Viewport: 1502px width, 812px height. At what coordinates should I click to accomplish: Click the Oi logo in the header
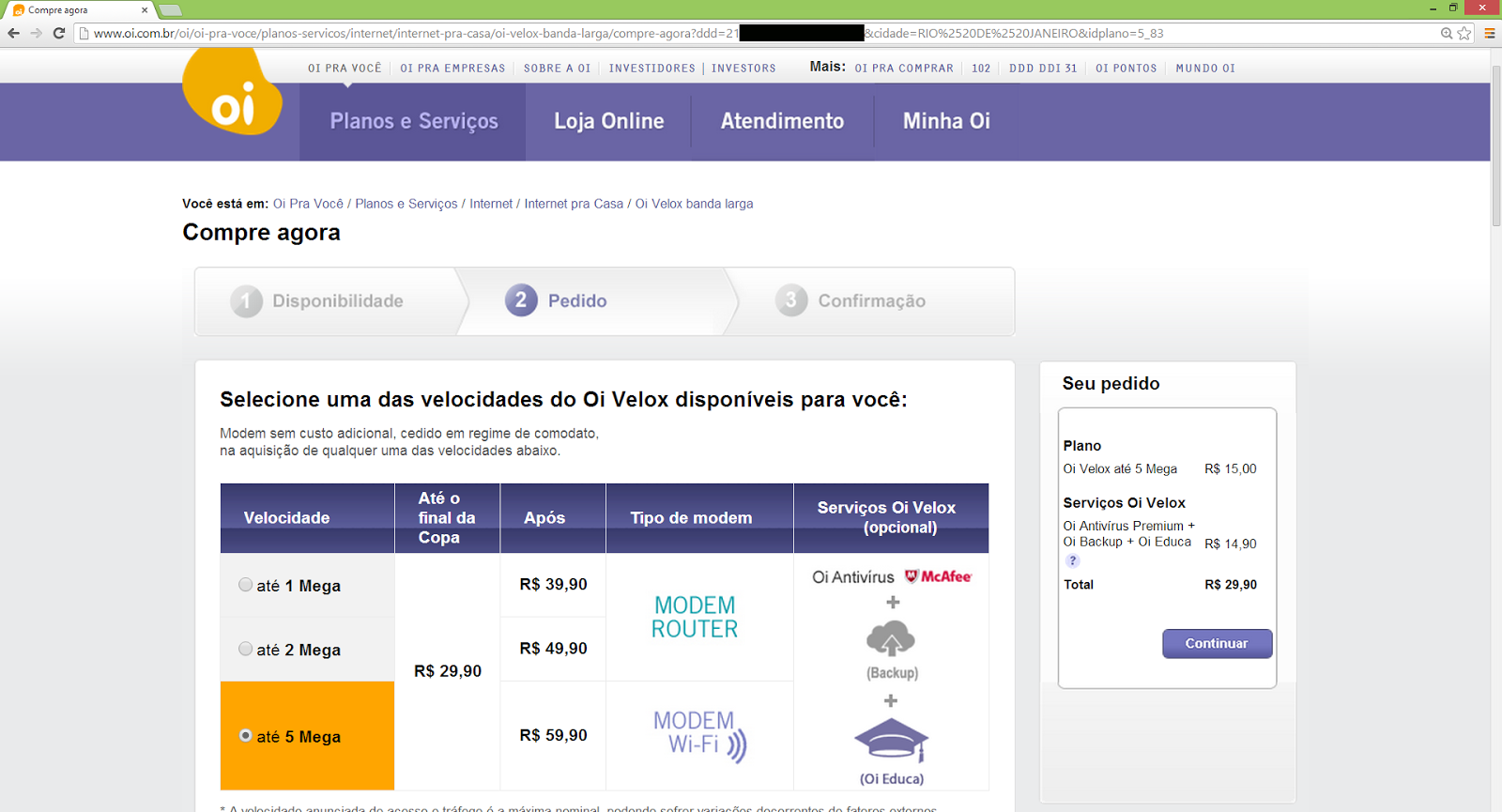click(232, 93)
